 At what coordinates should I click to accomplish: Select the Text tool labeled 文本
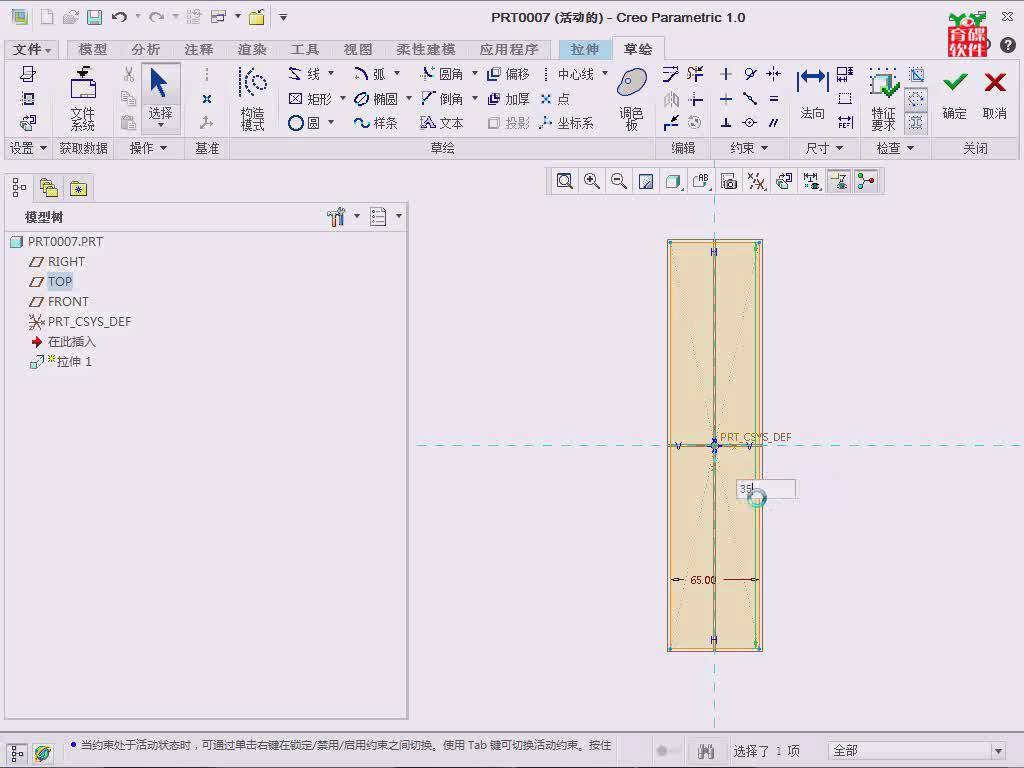point(442,123)
